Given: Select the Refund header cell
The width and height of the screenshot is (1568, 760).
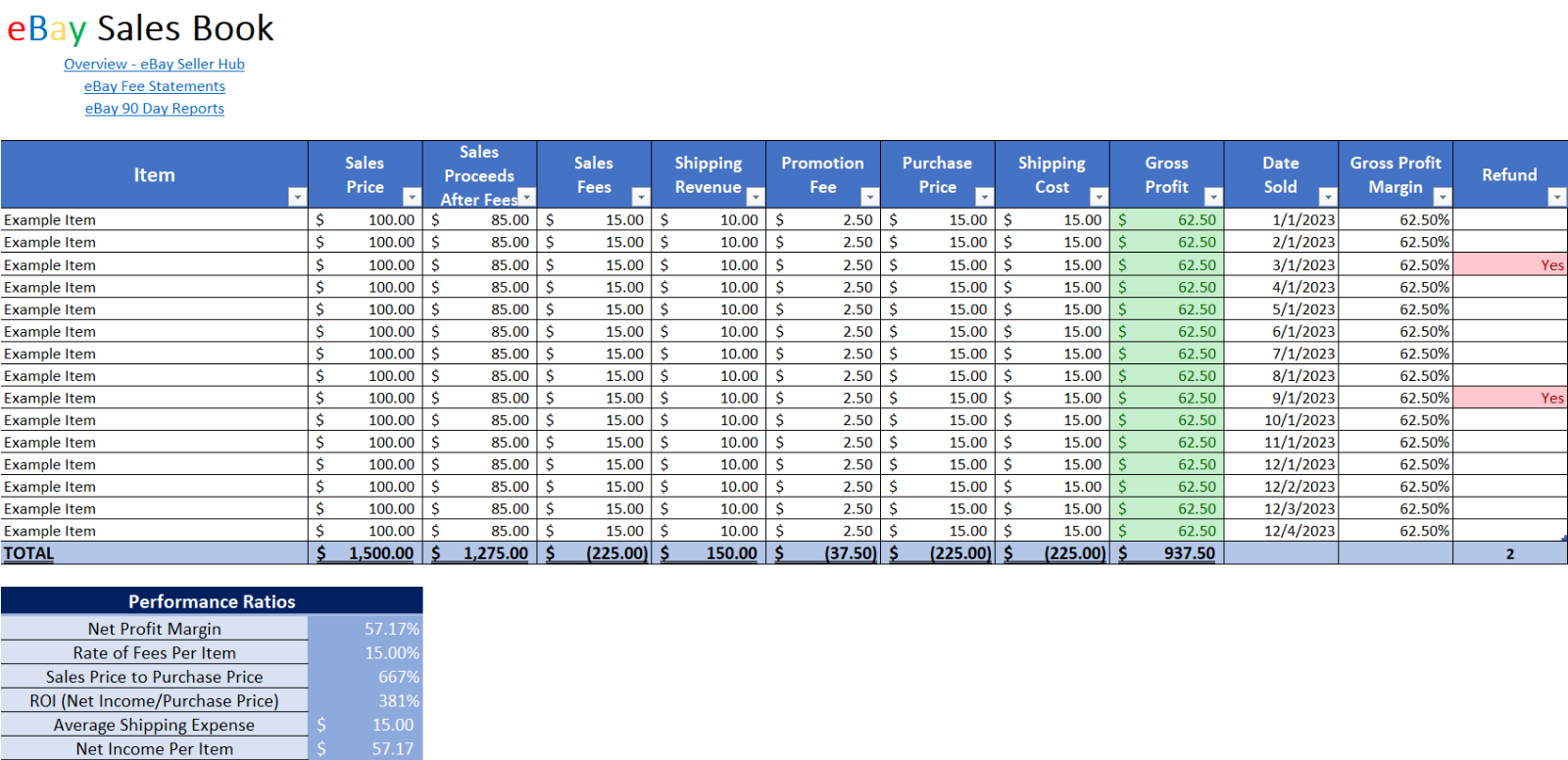Looking at the screenshot, I should pyautogui.click(x=1510, y=174).
